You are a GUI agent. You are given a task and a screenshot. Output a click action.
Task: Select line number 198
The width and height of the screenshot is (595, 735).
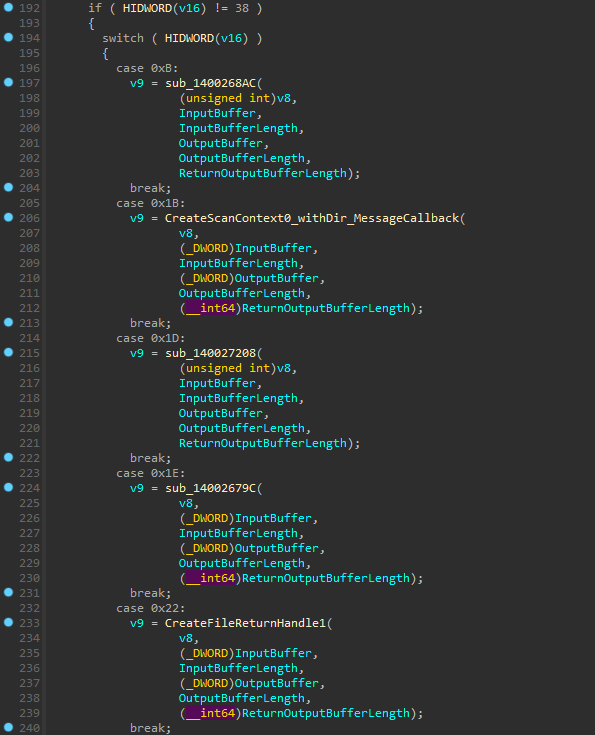(30, 98)
